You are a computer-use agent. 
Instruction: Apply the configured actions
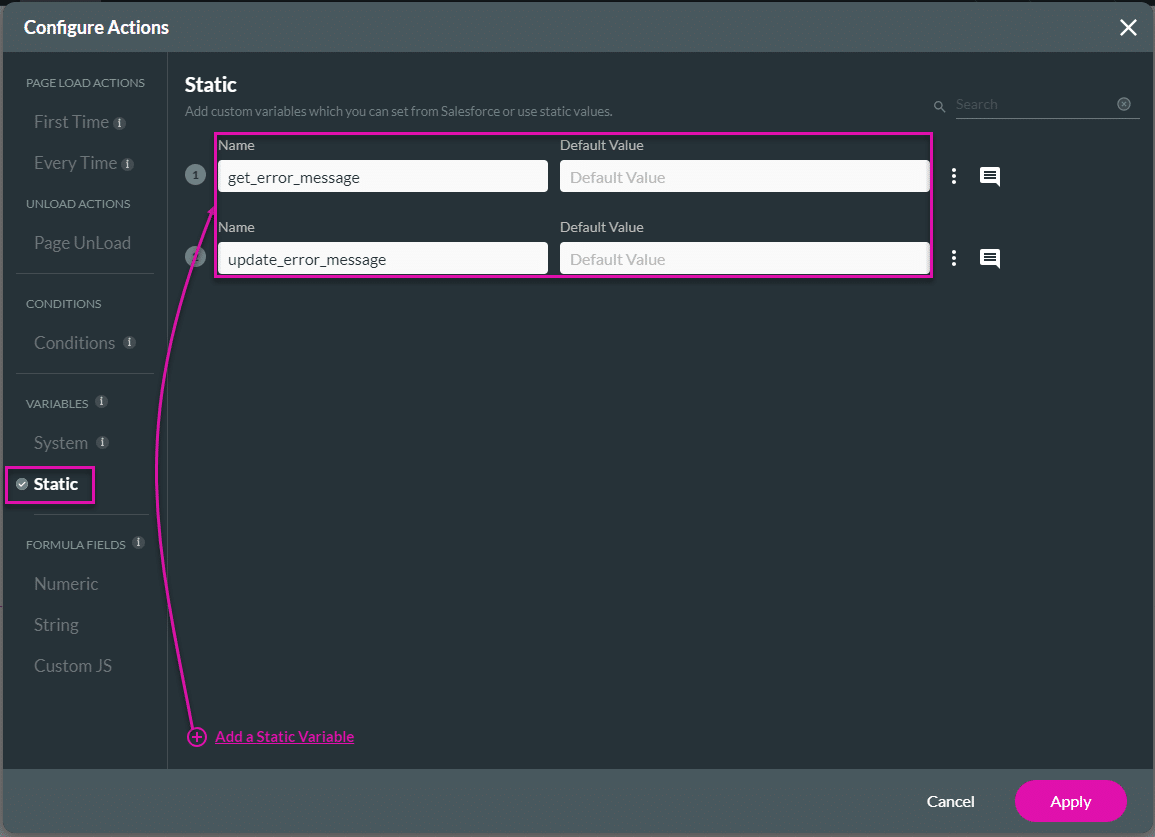pos(1070,801)
